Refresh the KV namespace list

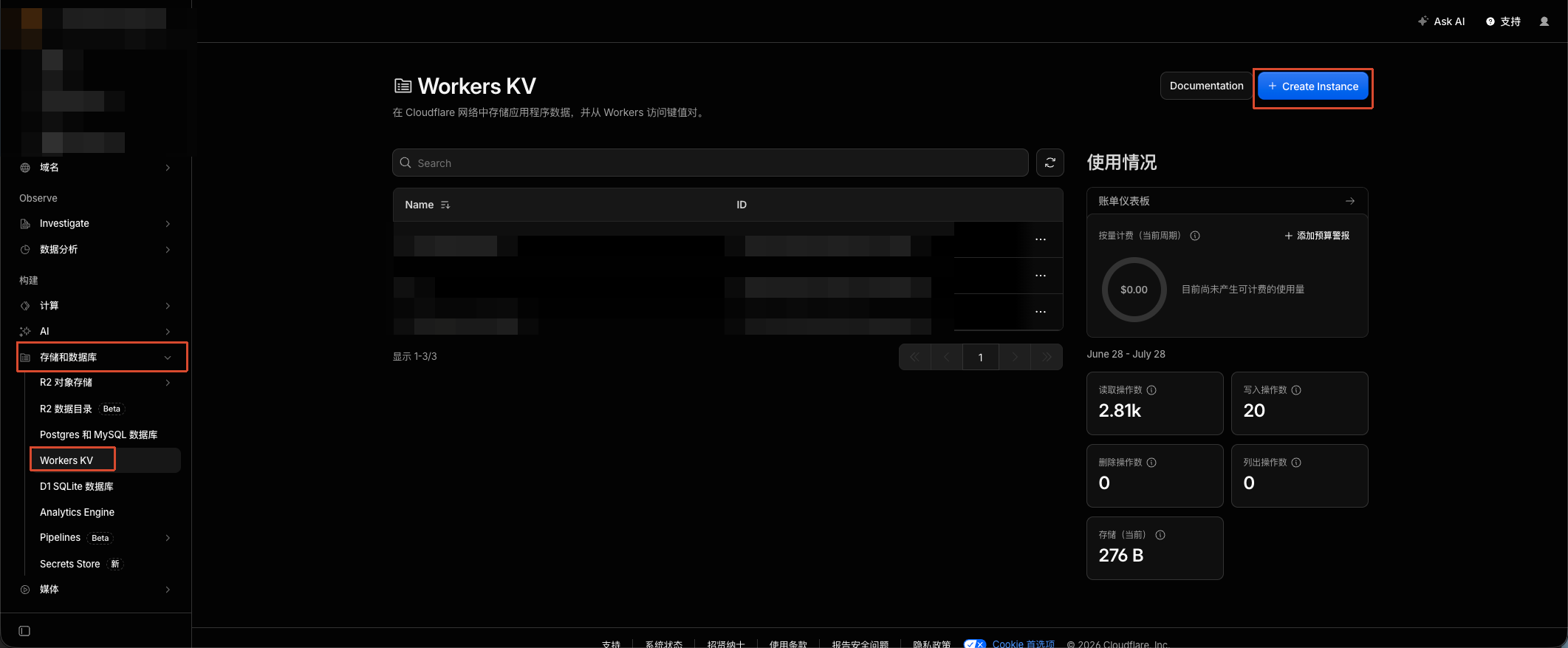coord(1050,163)
